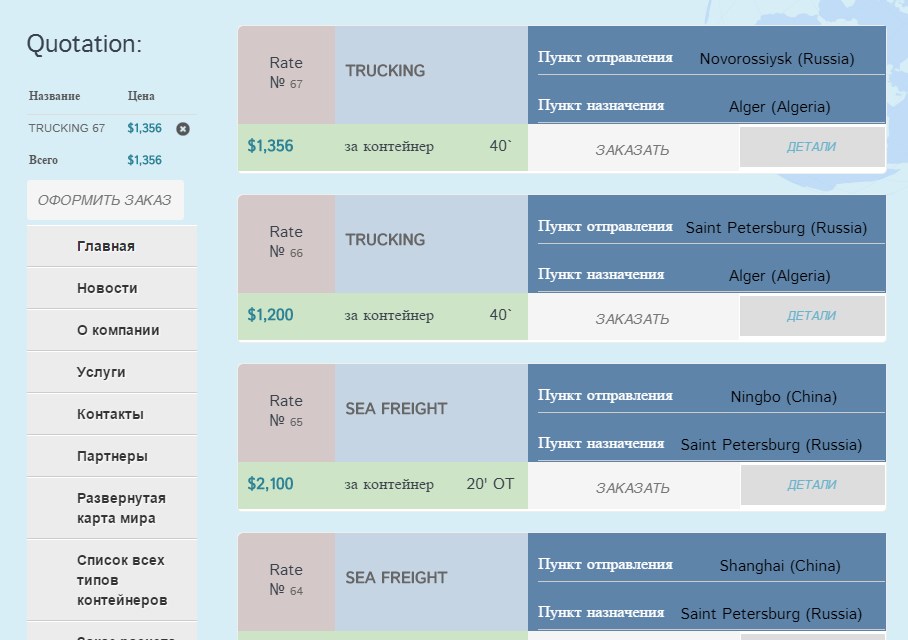Image resolution: width=908 pixels, height=640 pixels.
Task: Open ДЕТАЛИ for Rate 65
Action: 811,485
